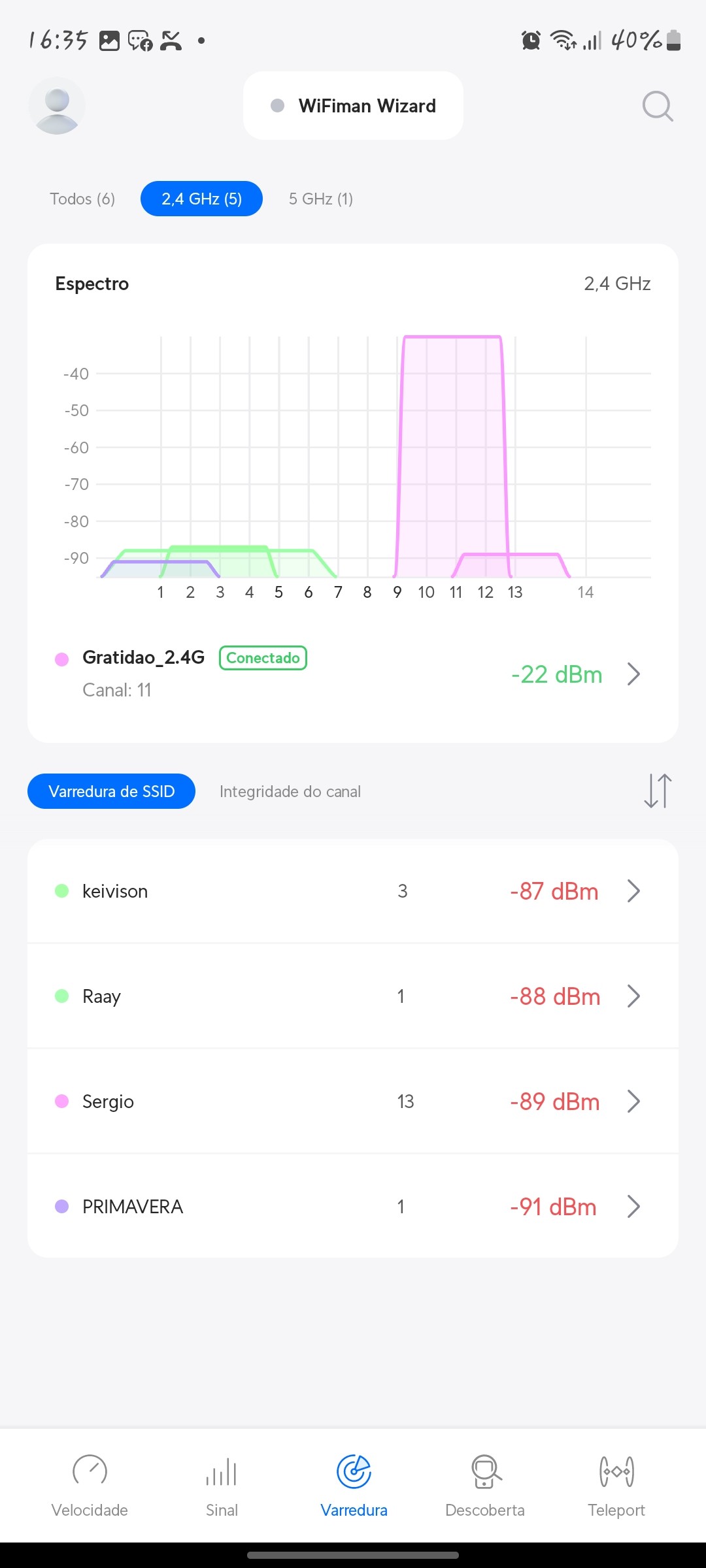The height and width of the screenshot is (1568, 706).
Task: Expand Gratidao_2.4G network details chevron
Action: coord(633,674)
